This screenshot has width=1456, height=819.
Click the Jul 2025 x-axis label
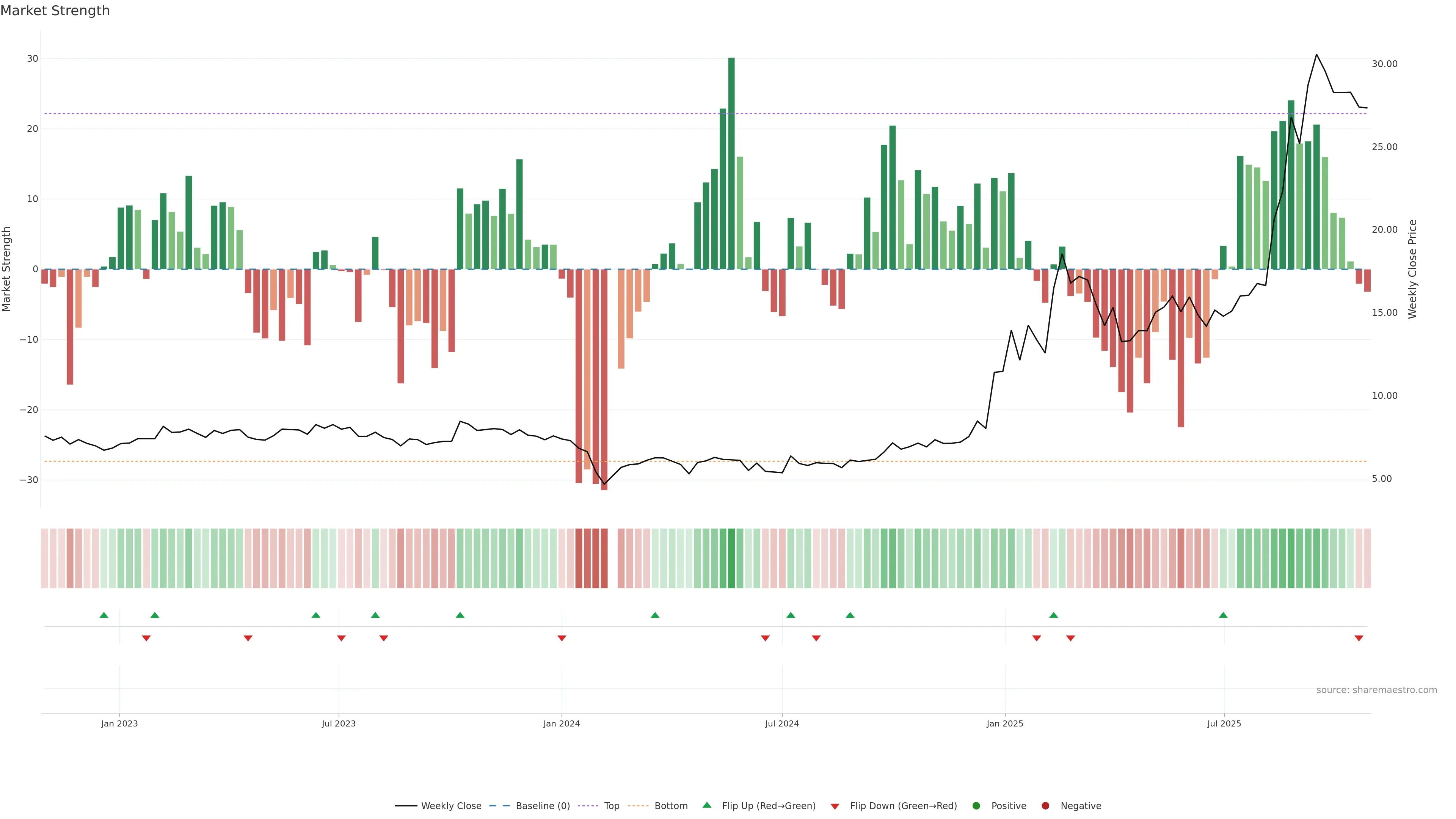(x=1224, y=723)
